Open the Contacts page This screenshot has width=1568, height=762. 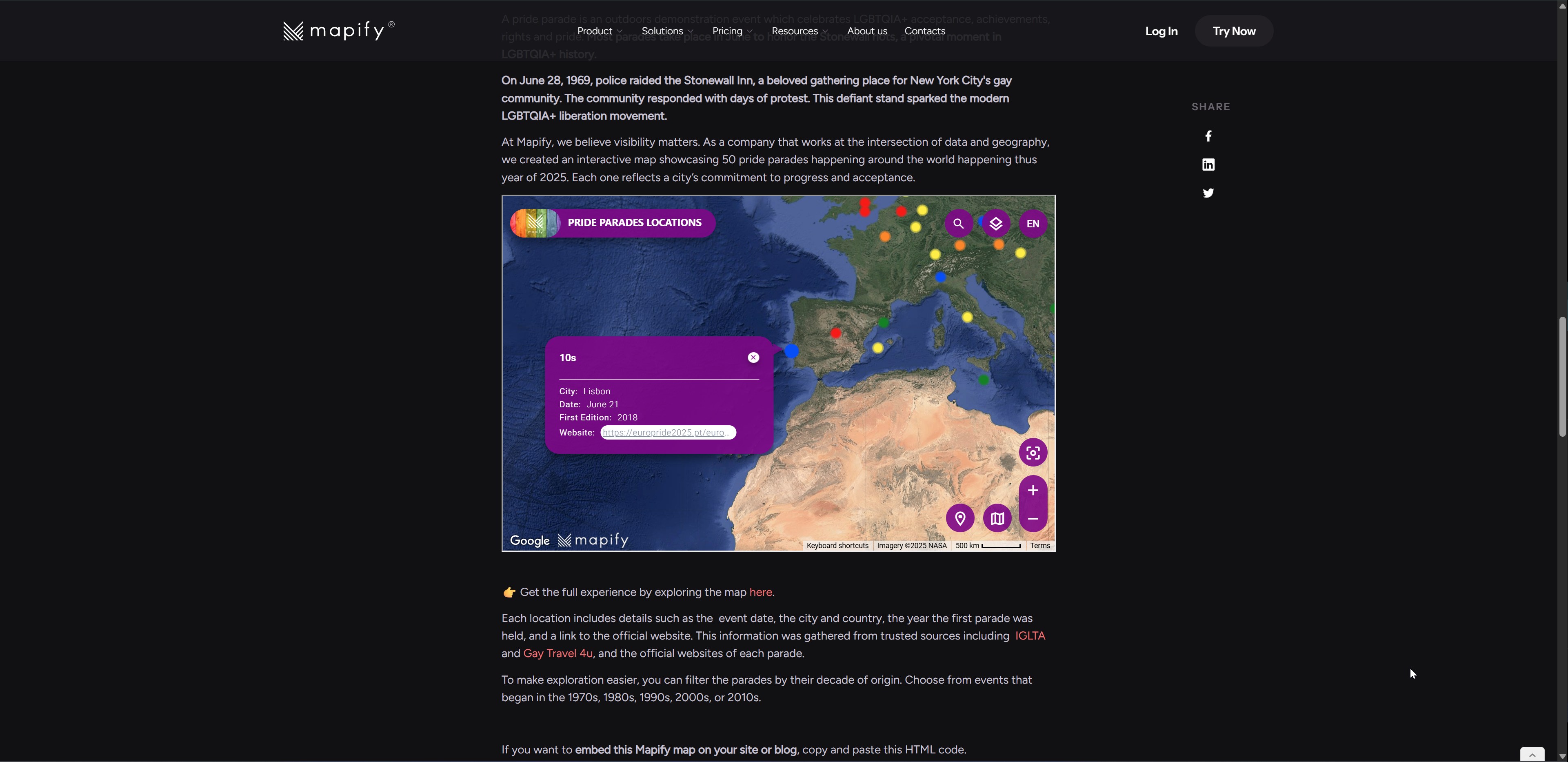[924, 31]
